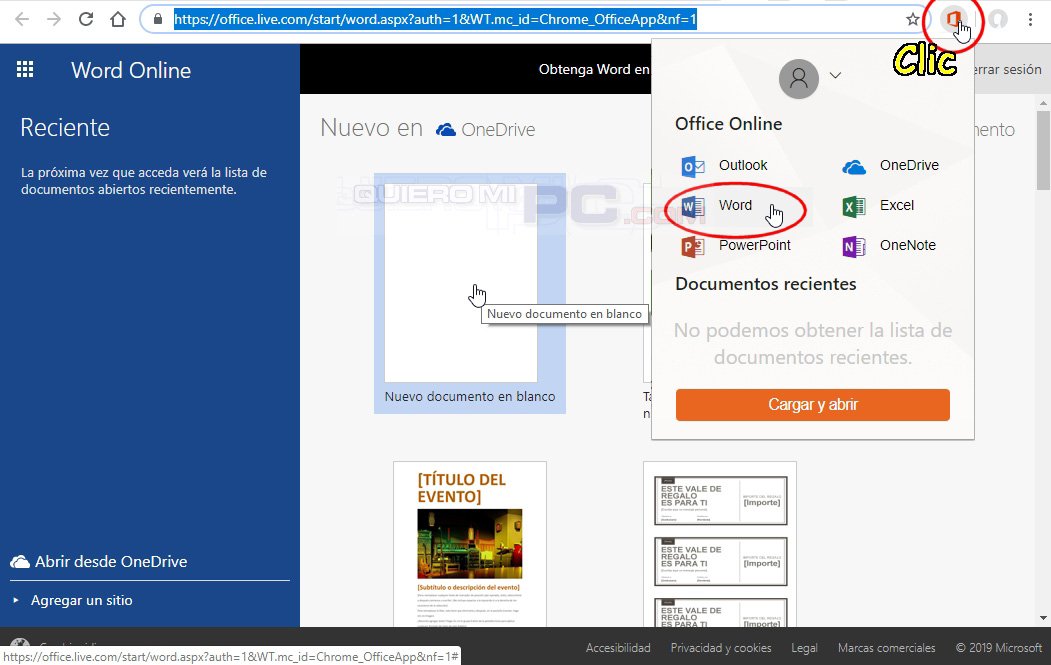Click the Office Online heading
Image resolution: width=1051 pixels, height=665 pixels.
[729, 124]
